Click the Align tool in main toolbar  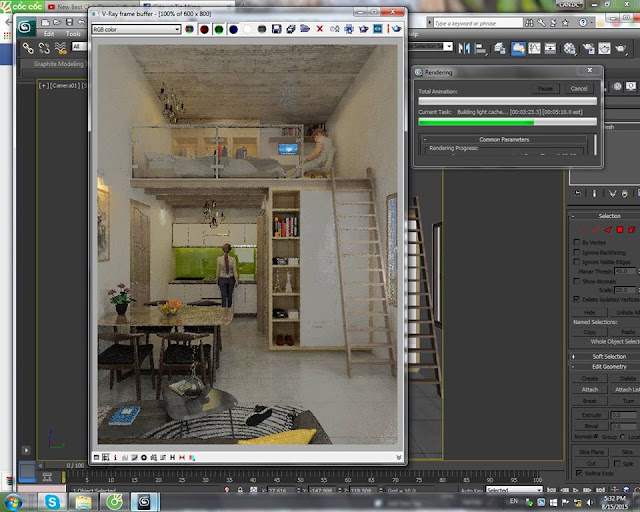480,49
